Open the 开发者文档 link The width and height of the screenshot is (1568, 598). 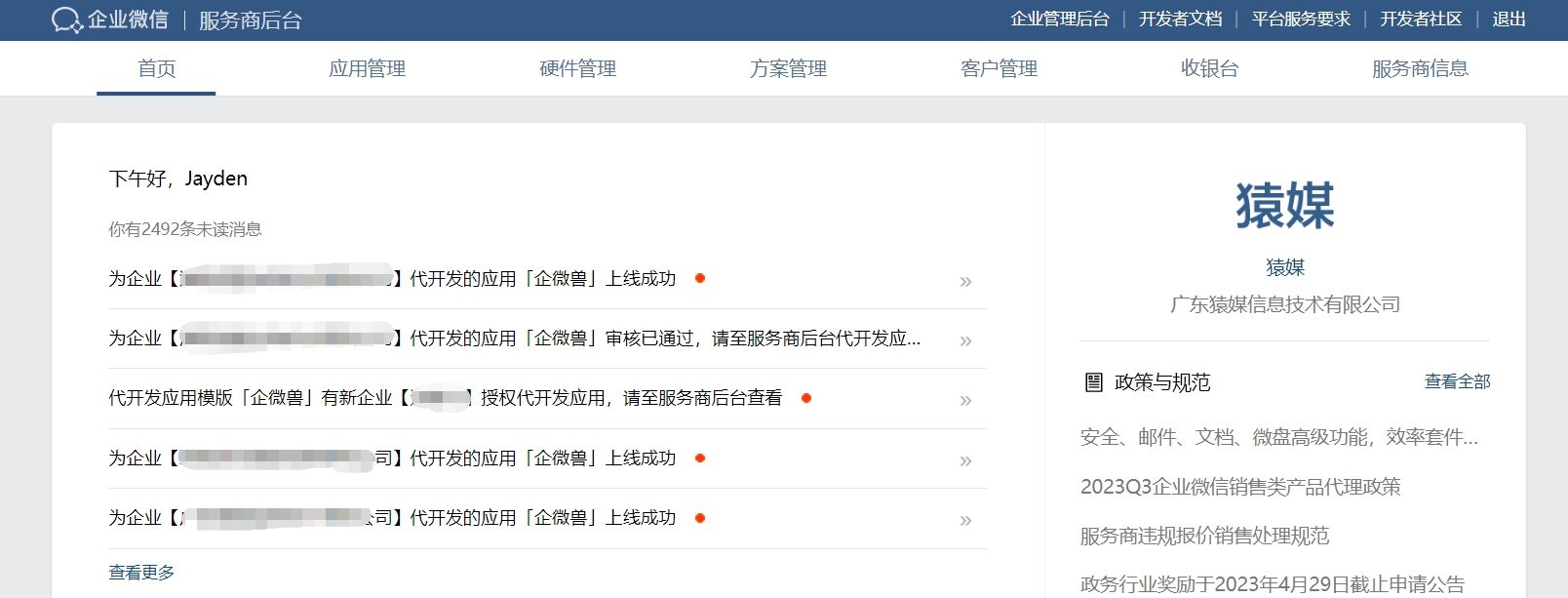tap(1180, 20)
